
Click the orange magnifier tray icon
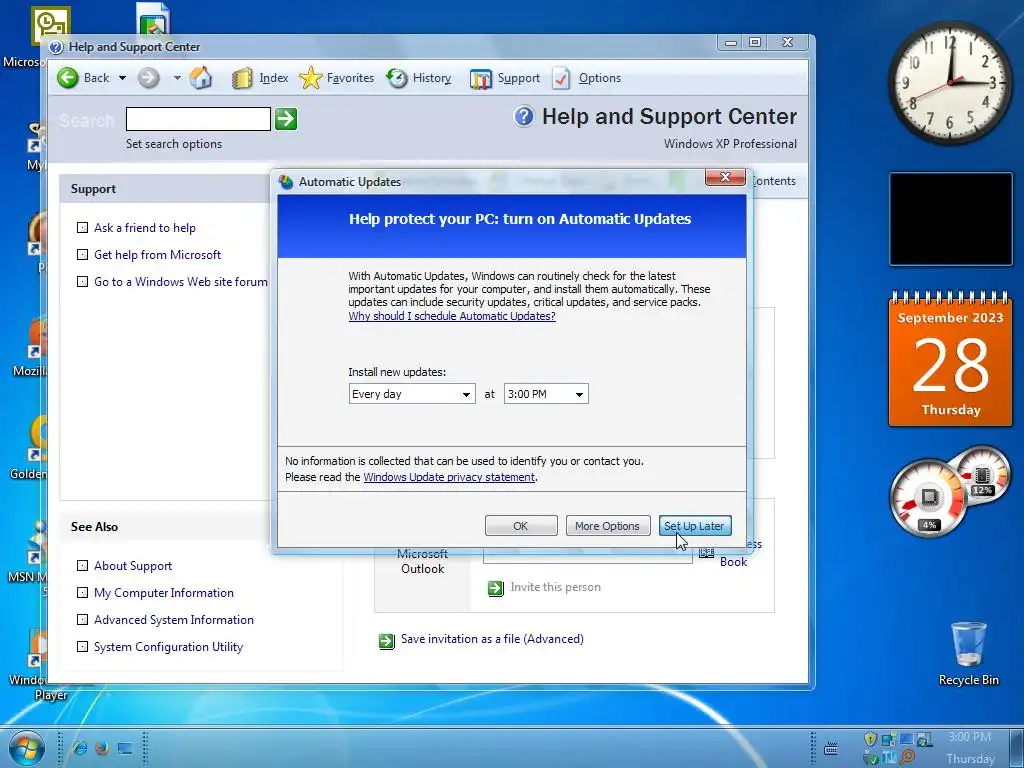(907, 758)
